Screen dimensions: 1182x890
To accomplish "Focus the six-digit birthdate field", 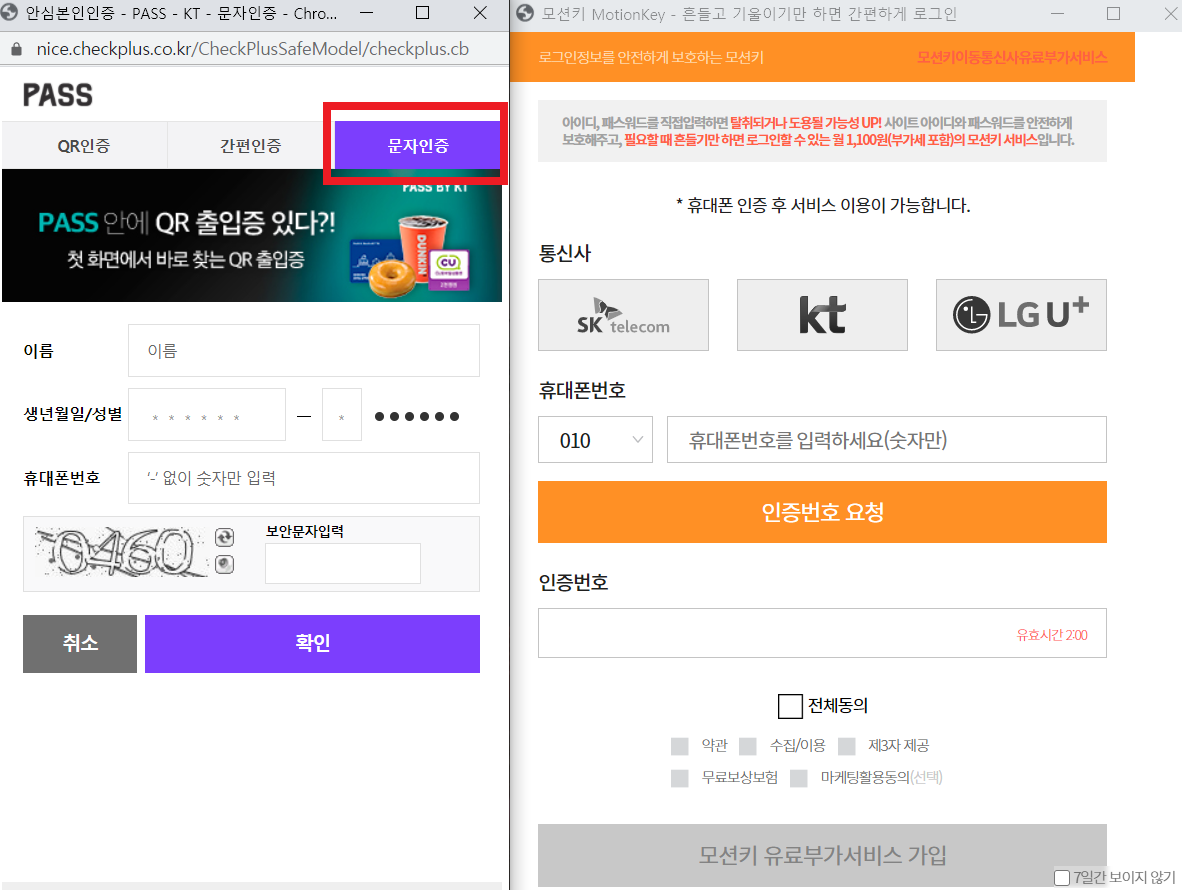I will 207,414.
